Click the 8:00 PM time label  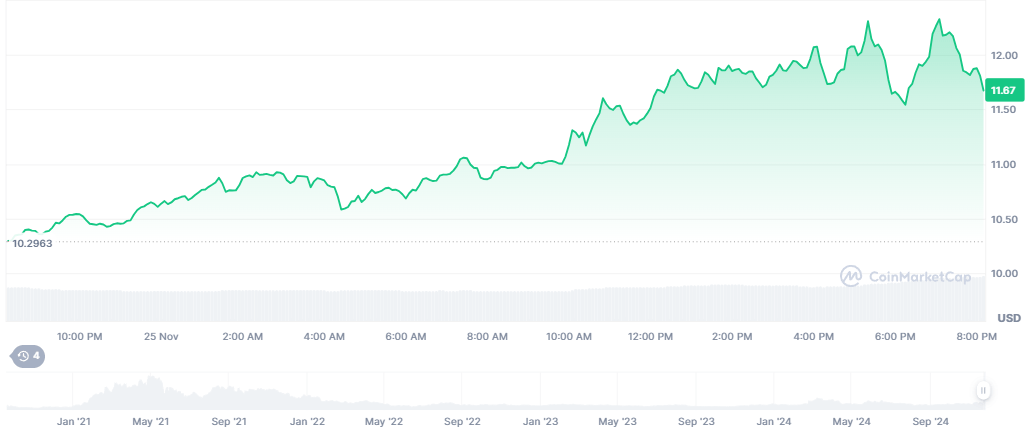tap(977, 337)
